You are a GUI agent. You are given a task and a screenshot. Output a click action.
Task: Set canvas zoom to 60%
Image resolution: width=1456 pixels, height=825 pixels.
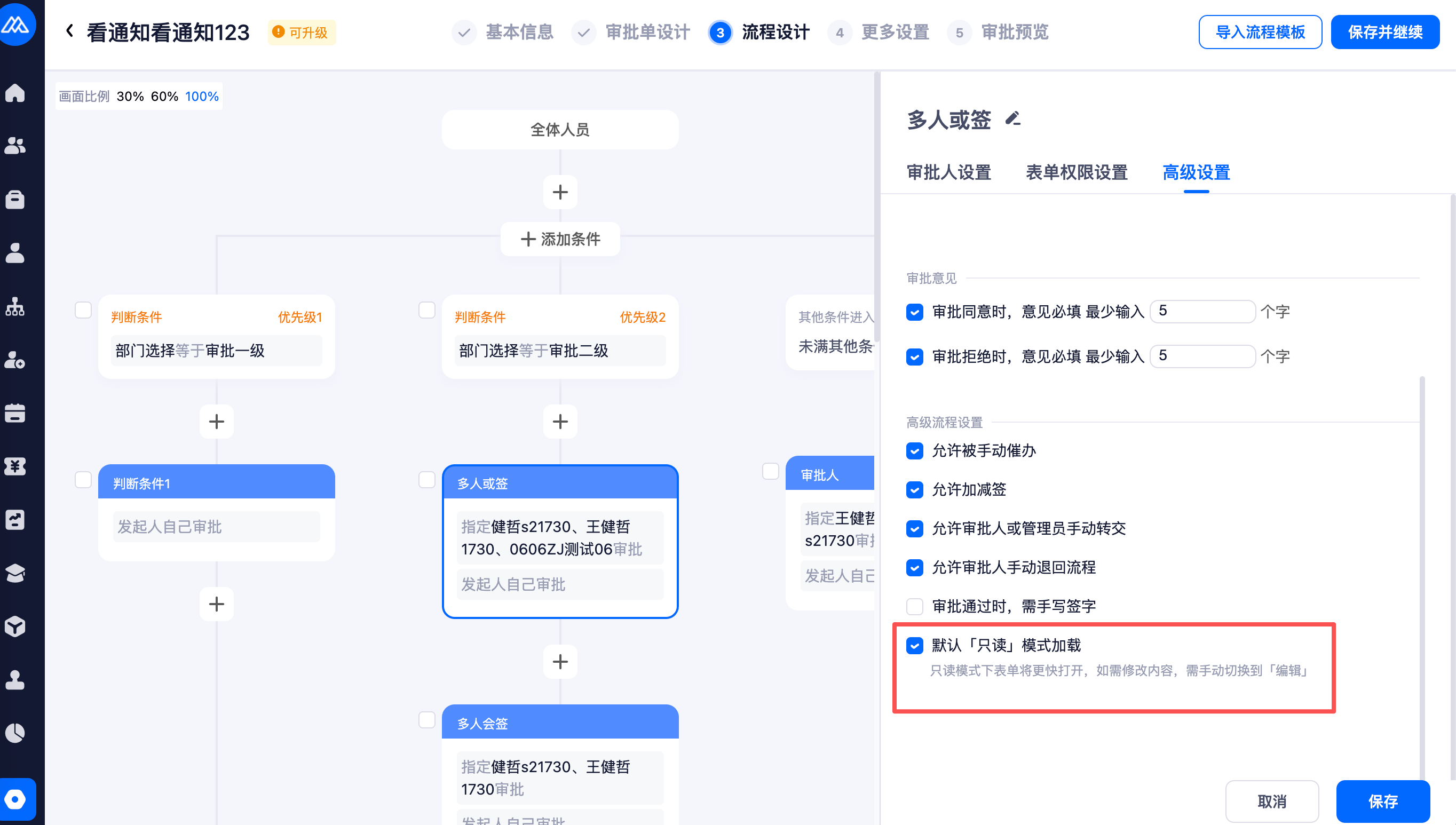pyautogui.click(x=164, y=97)
